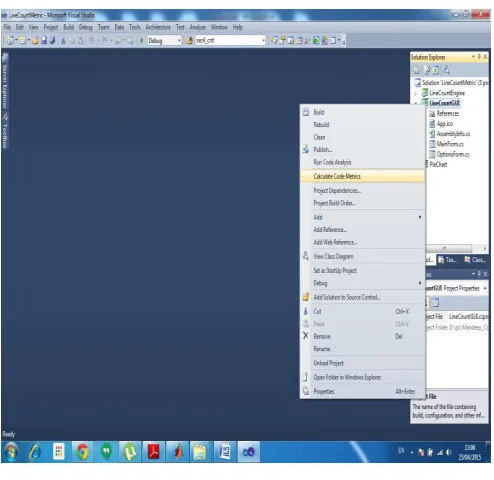This screenshot has width=494, height=480.
Task: Select AssemblyInfo.cs in Solution Explorer
Action: pos(453,134)
